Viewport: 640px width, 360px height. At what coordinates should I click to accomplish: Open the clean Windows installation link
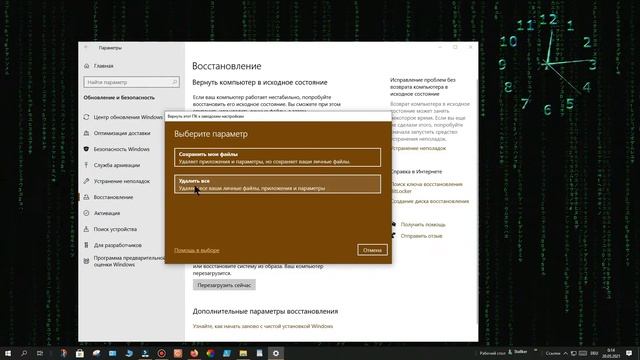click(x=263, y=326)
